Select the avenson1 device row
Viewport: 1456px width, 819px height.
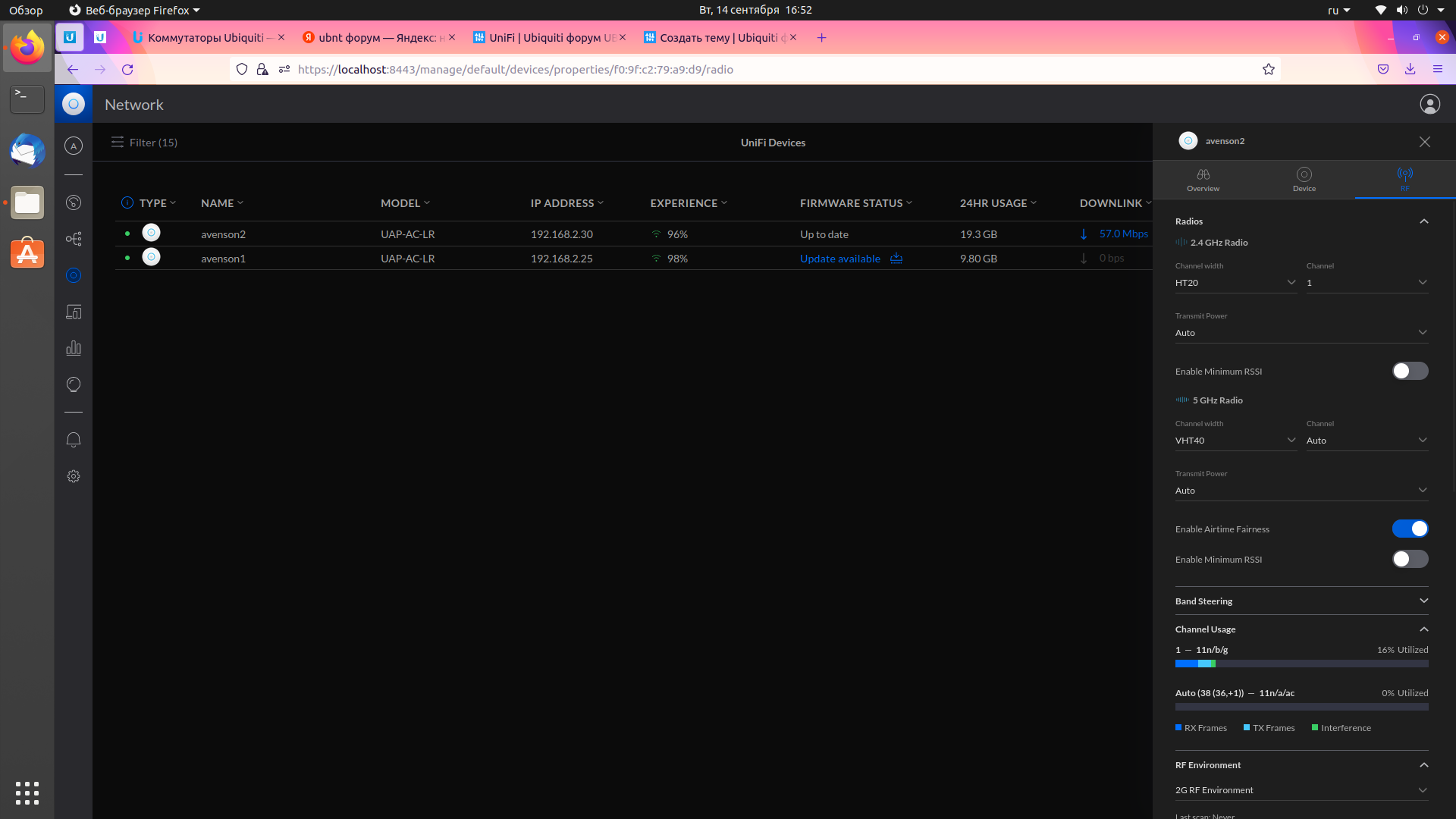[x=633, y=258]
